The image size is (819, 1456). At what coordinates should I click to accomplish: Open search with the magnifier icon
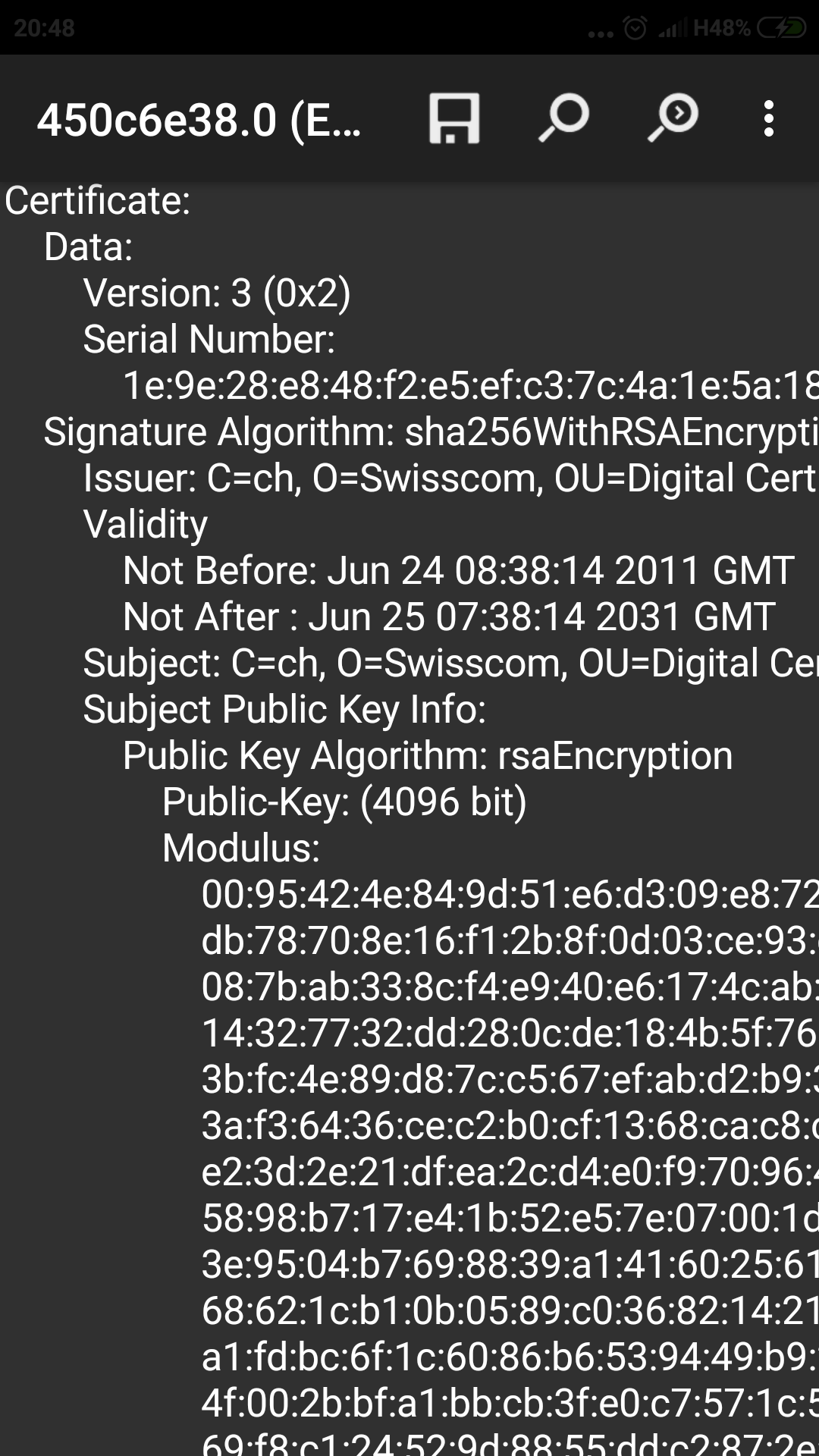(564, 118)
